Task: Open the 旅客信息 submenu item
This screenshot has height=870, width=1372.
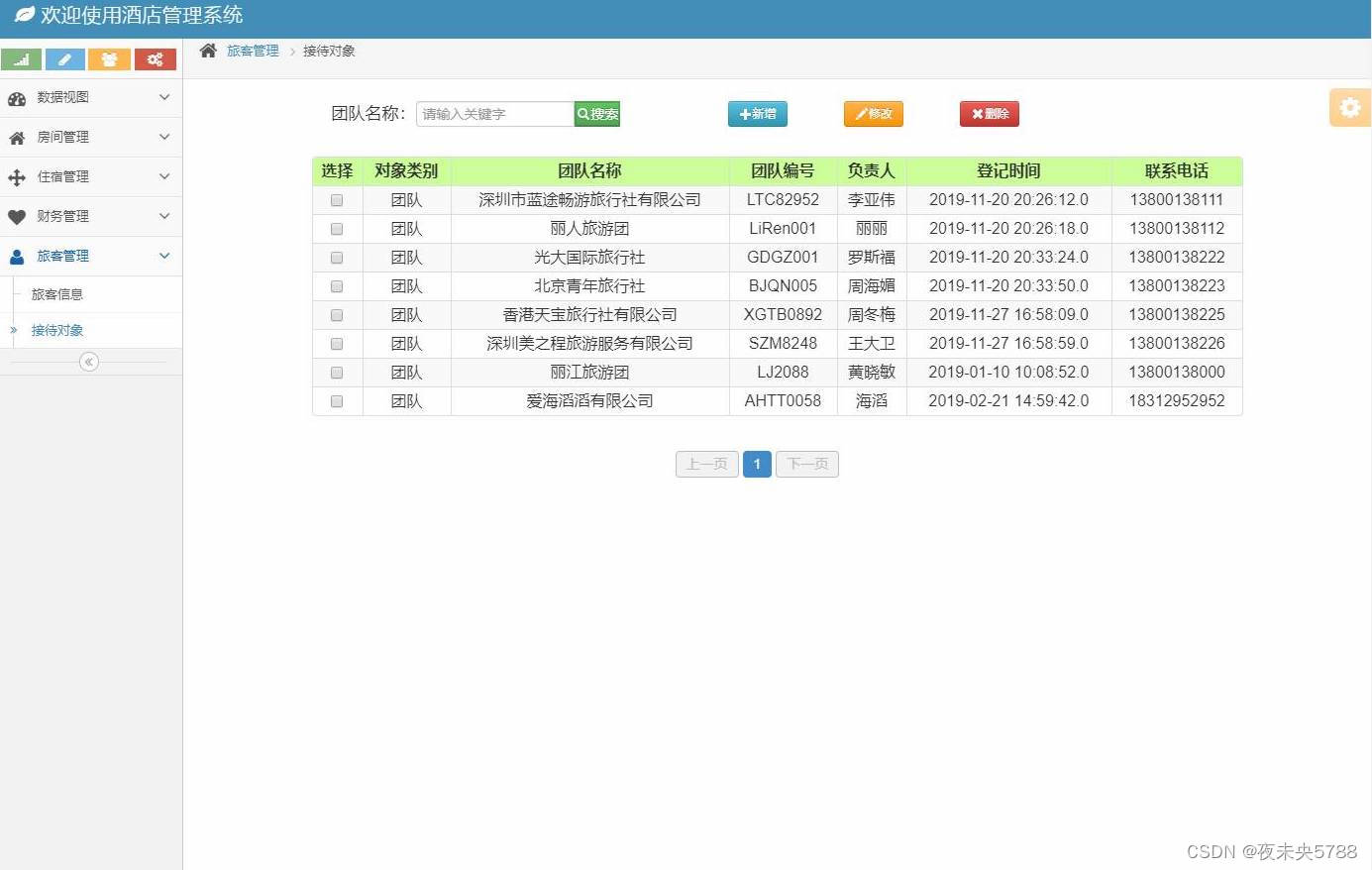Action: click(57, 294)
